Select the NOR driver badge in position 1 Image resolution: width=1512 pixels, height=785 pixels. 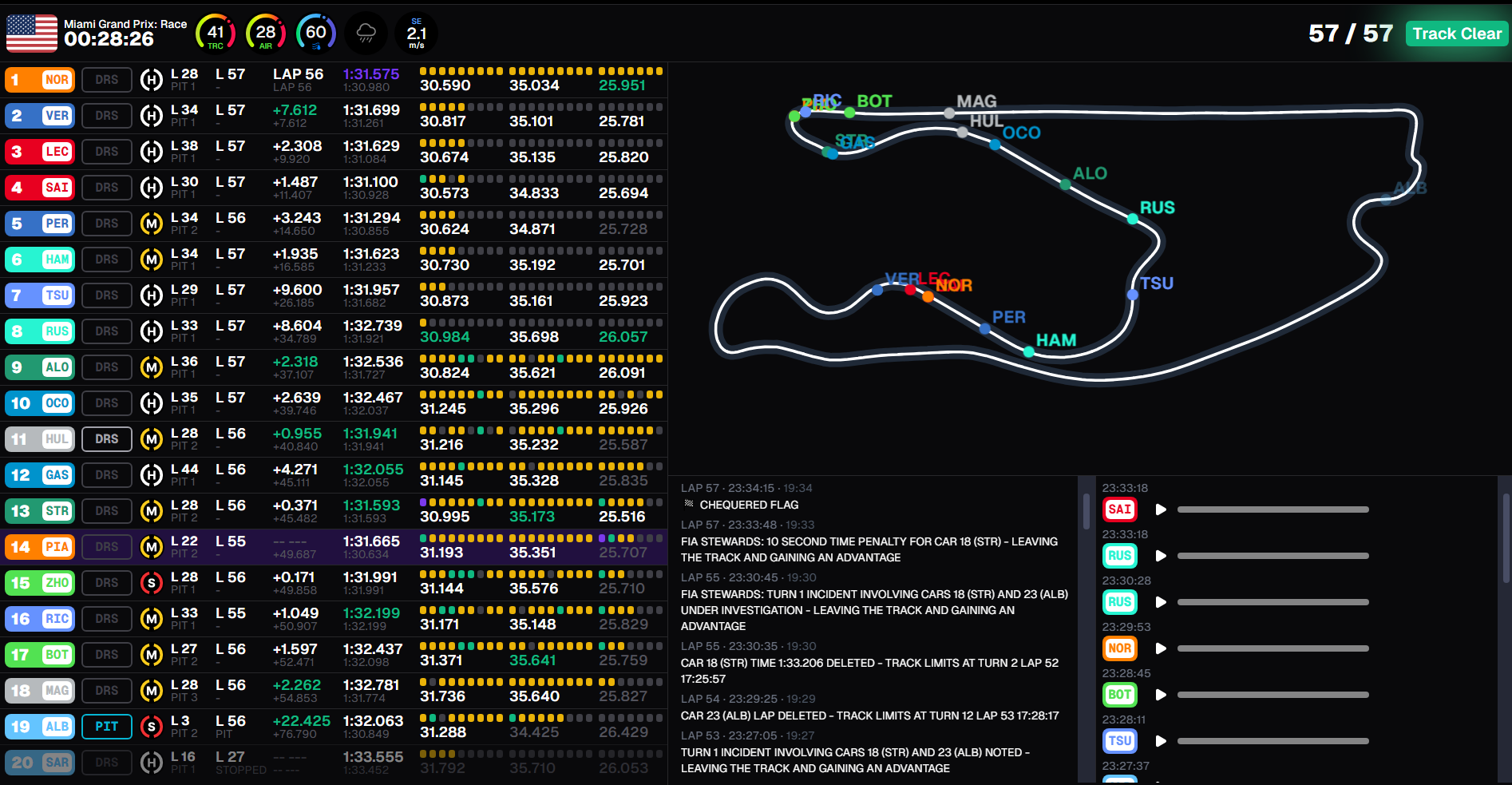click(40, 80)
